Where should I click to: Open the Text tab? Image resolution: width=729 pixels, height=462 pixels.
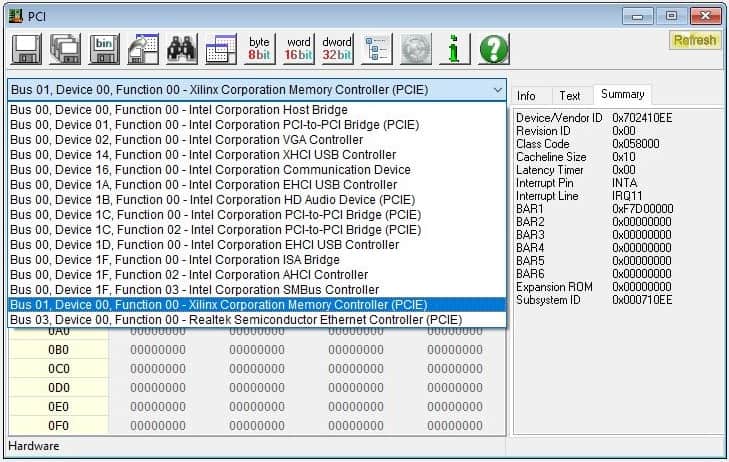(x=569, y=96)
